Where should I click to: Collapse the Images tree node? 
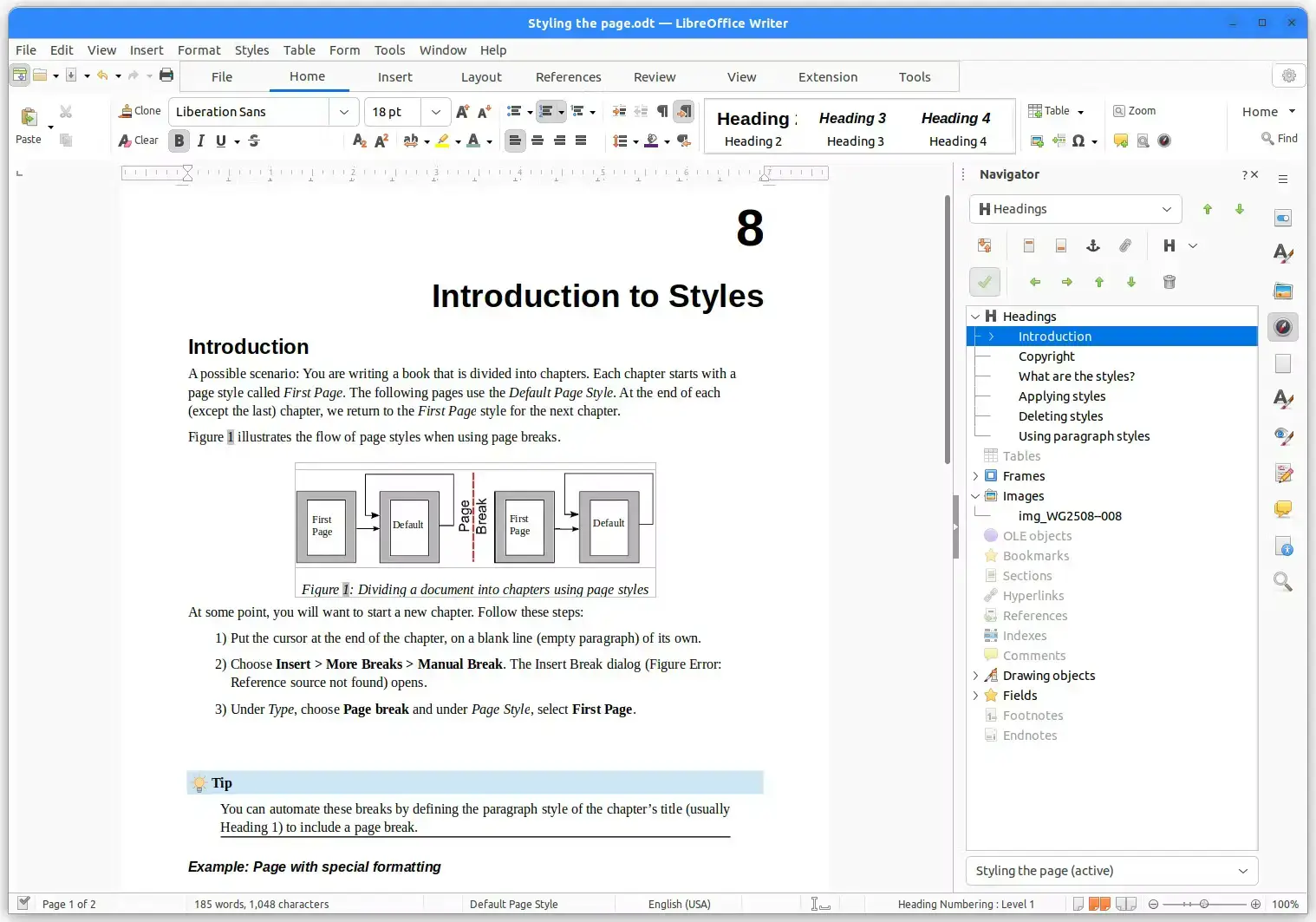click(x=975, y=496)
